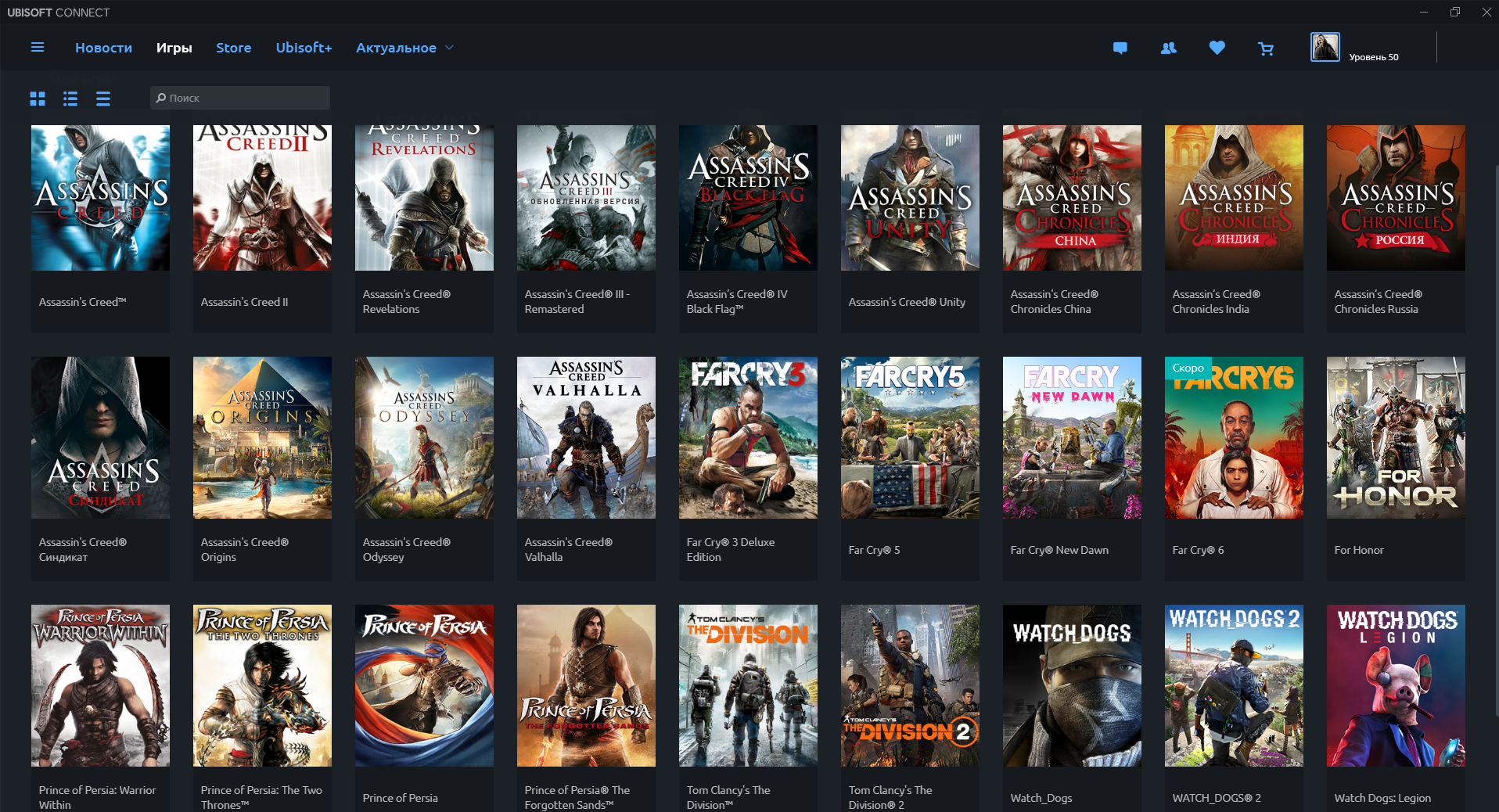Open Prince of Persia Forgotten Sands cover
The height and width of the screenshot is (812, 1499).
click(x=586, y=685)
